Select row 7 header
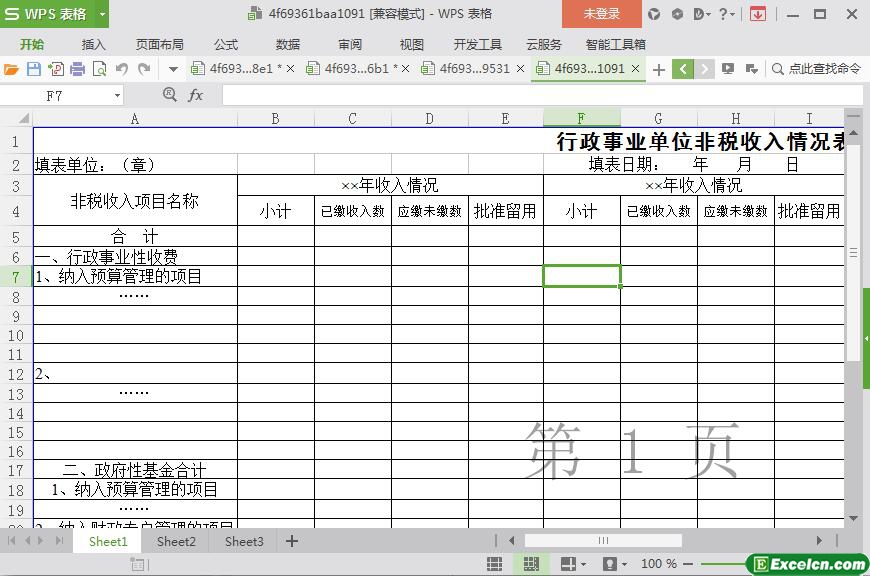This screenshot has width=870, height=576. click(x=16, y=277)
